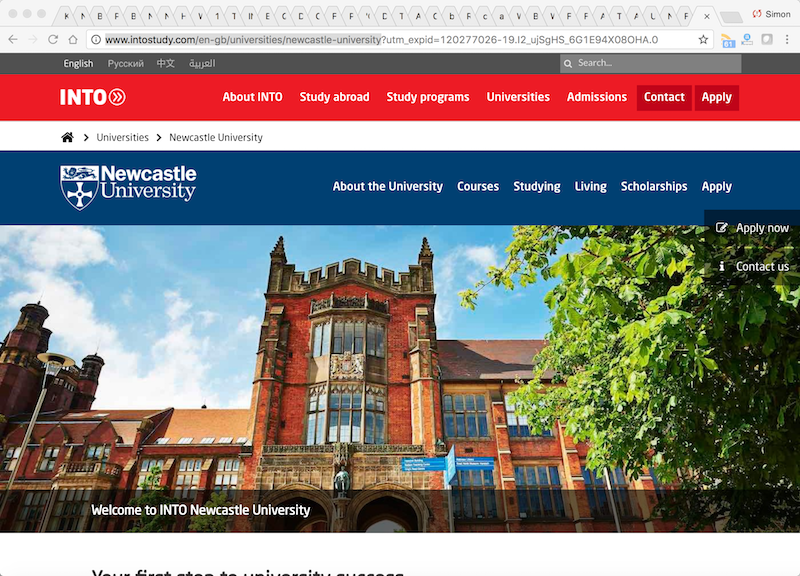The width and height of the screenshot is (800, 576).
Task: Click the INTO logo
Action: 92,97
